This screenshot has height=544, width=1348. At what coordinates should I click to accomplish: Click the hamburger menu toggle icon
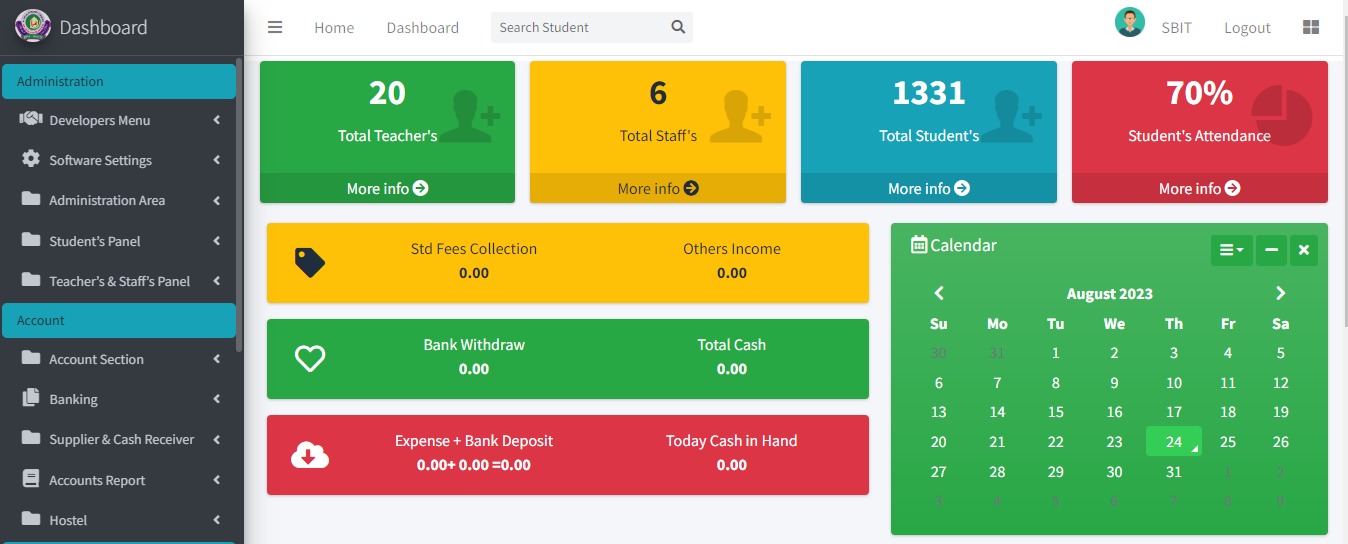(x=275, y=27)
